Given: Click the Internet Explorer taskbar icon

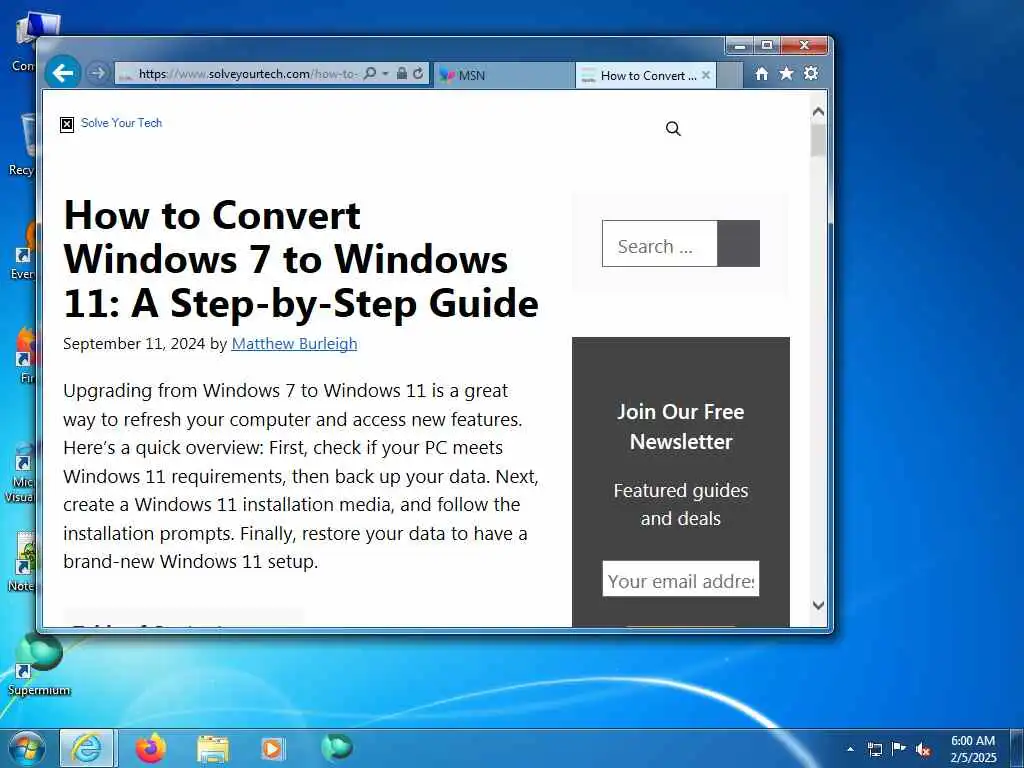Looking at the screenshot, I should pyautogui.click(x=87, y=748).
